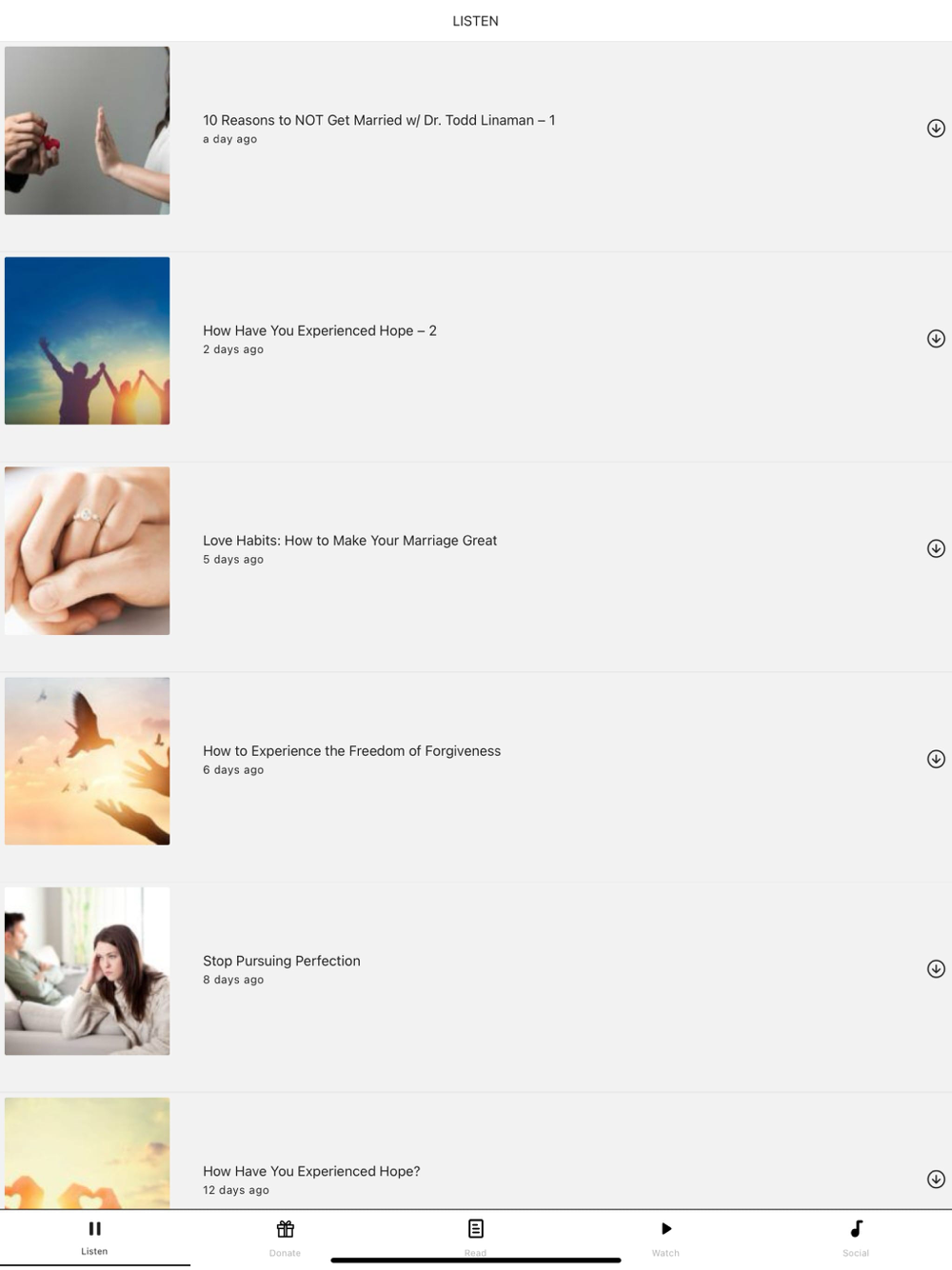
Task: Open the Donate tab gift icon
Action: [285, 1229]
